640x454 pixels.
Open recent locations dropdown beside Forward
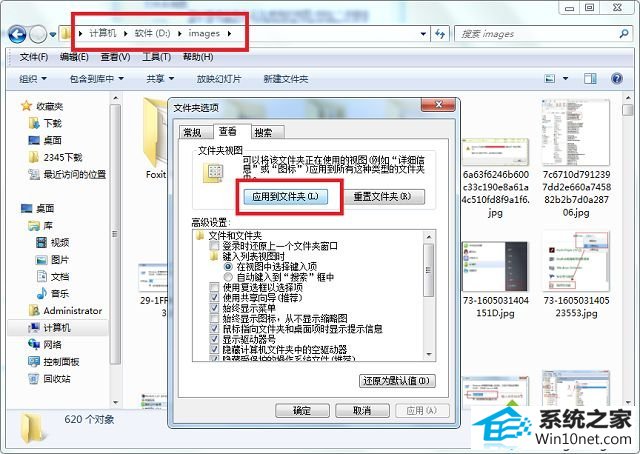click(x=53, y=35)
